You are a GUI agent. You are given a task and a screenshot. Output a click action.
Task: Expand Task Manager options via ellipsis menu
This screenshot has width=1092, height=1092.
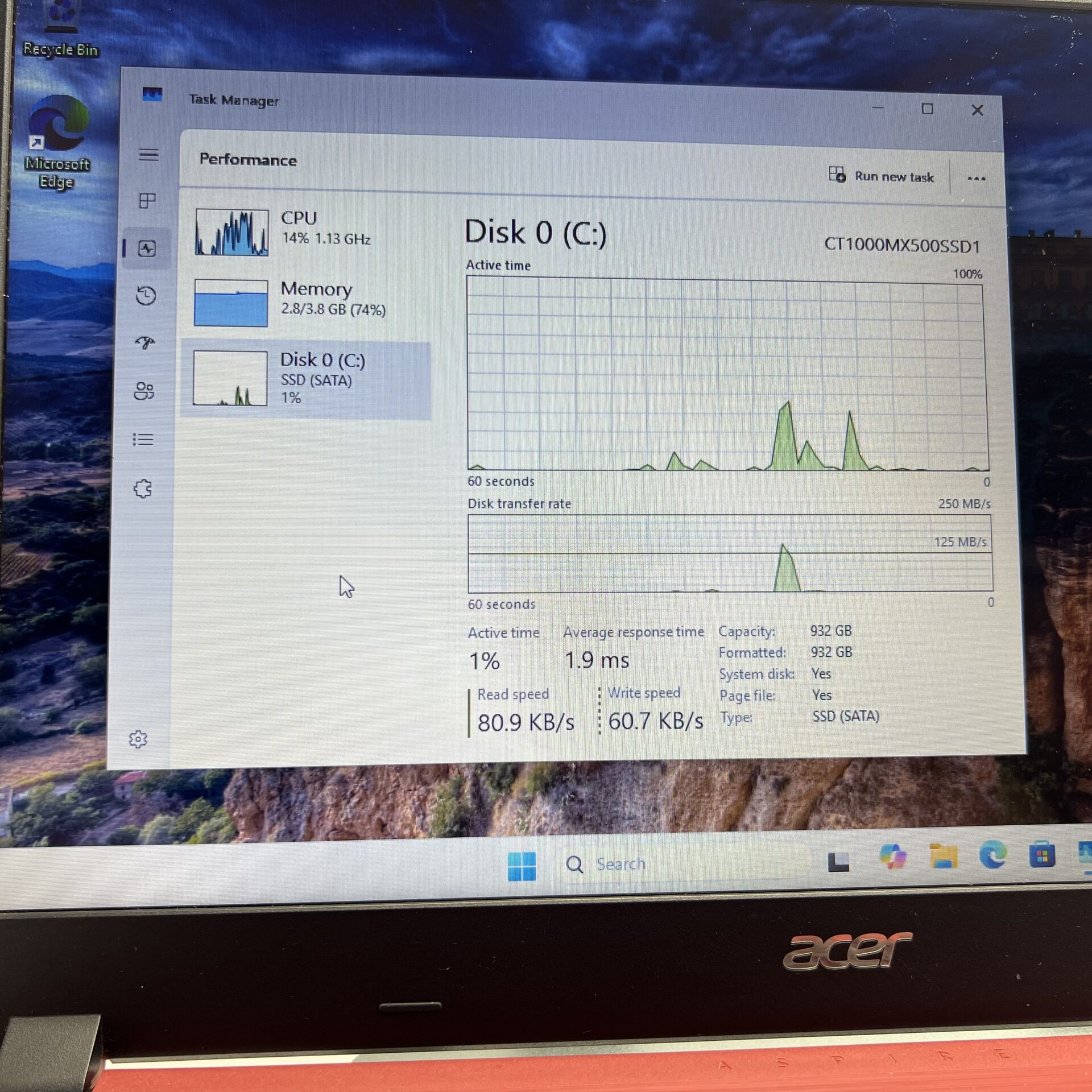point(977,178)
